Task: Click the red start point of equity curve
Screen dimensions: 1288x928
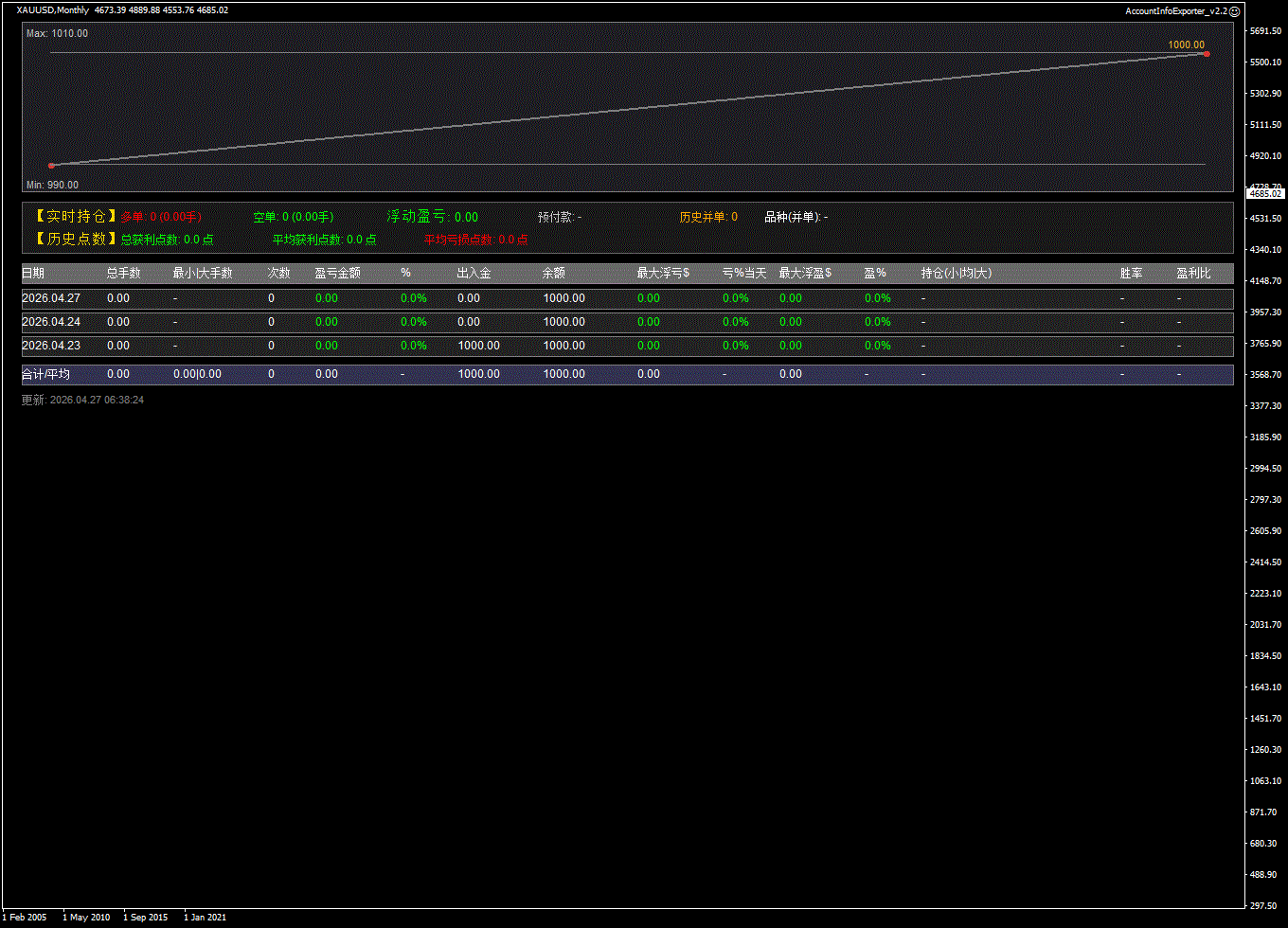Action: point(51,166)
